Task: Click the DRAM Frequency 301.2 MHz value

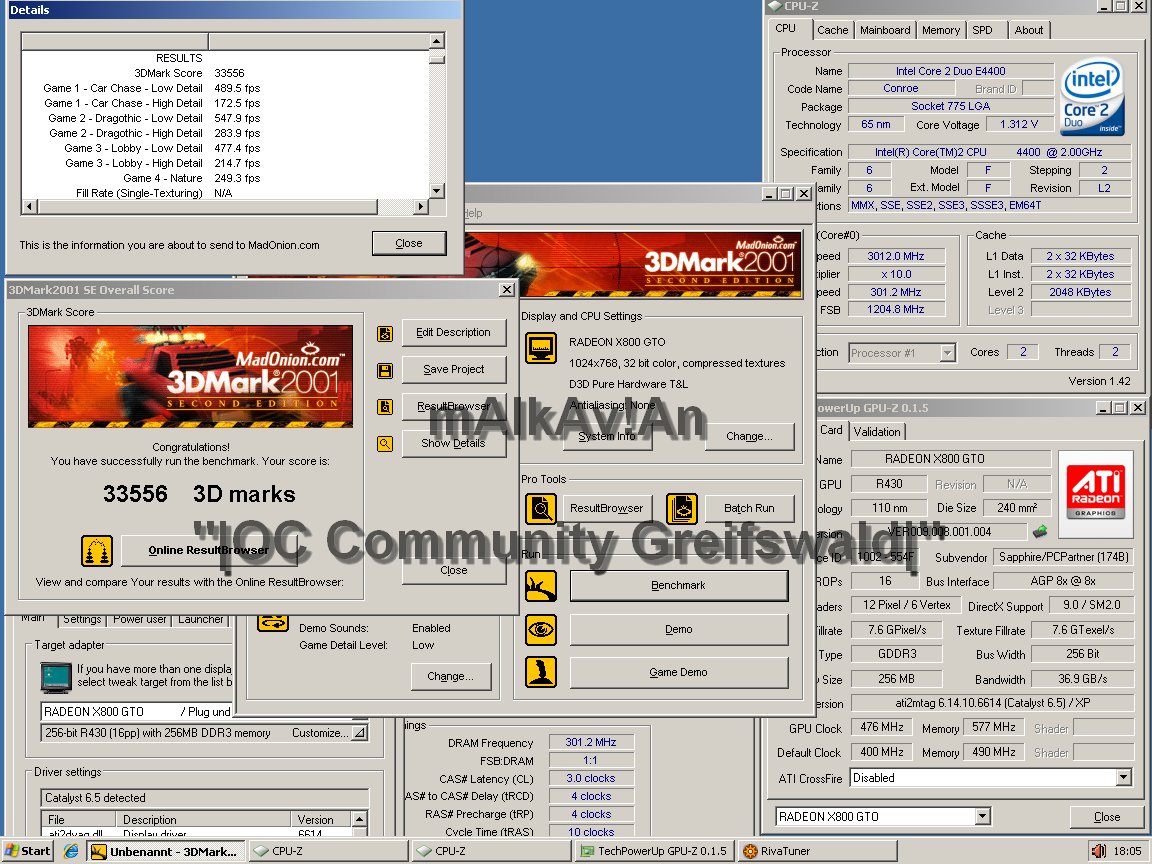Action: (591, 743)
